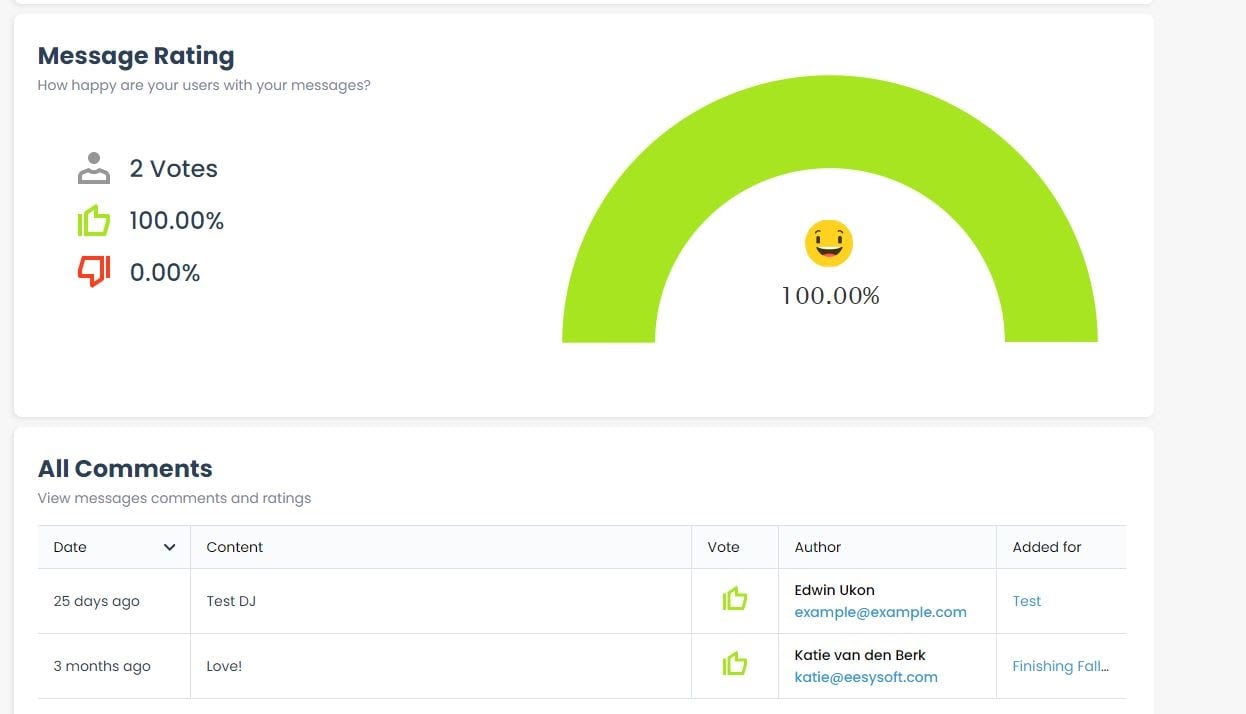Click the thumbs up vote on Test DJ row
Image resolution: width=1246 pixels, height=714 pixels.
pyautogui.click(x=735, y=600)
